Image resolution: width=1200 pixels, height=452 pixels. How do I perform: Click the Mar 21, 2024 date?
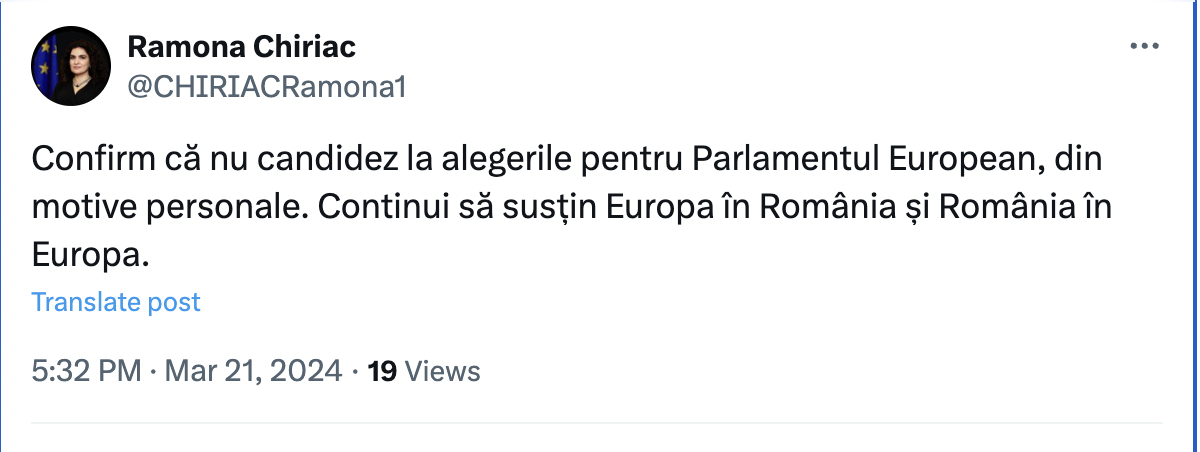pyautogui.click(x=253, y=372)
